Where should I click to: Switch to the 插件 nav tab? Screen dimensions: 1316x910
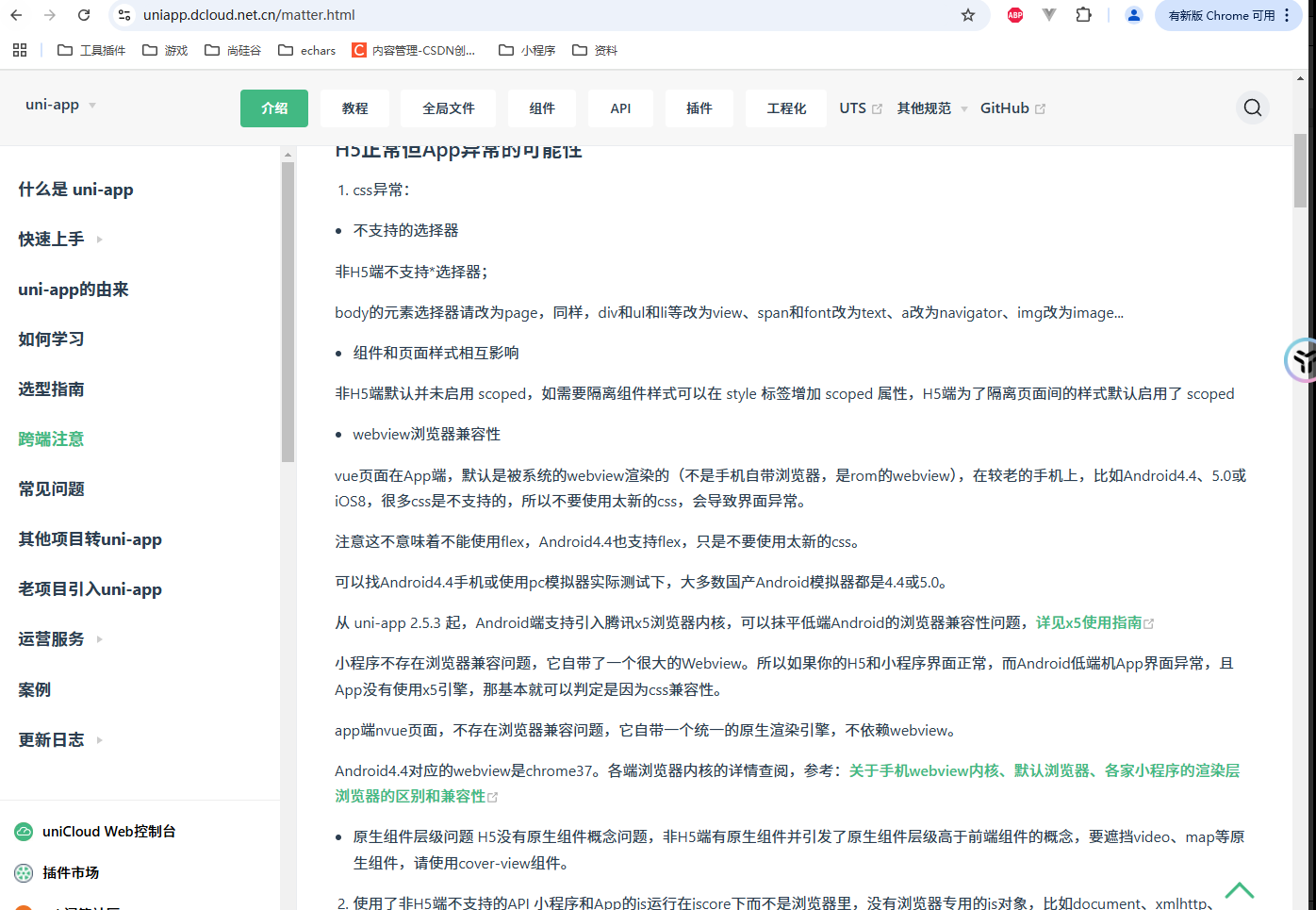coord(699,108)
